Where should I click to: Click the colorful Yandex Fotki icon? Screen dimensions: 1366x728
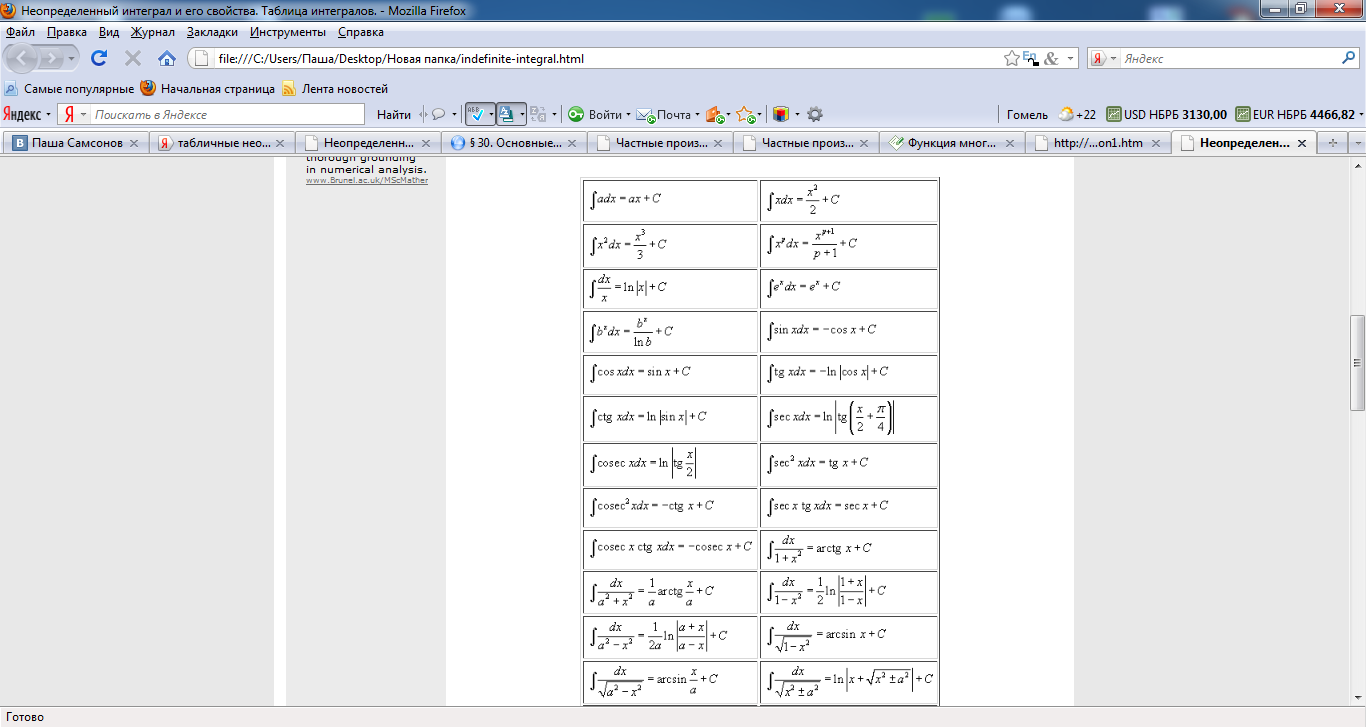point(781,114)
